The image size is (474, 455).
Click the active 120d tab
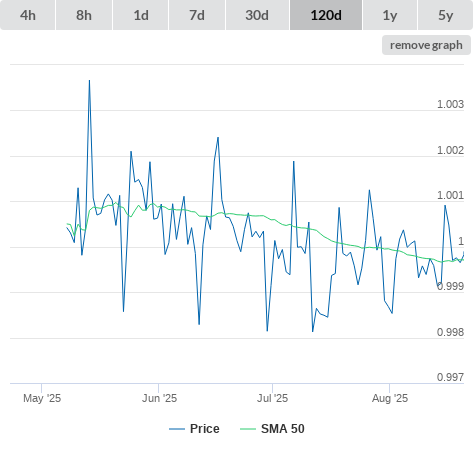pyautogui.click(x=326, y=15)
